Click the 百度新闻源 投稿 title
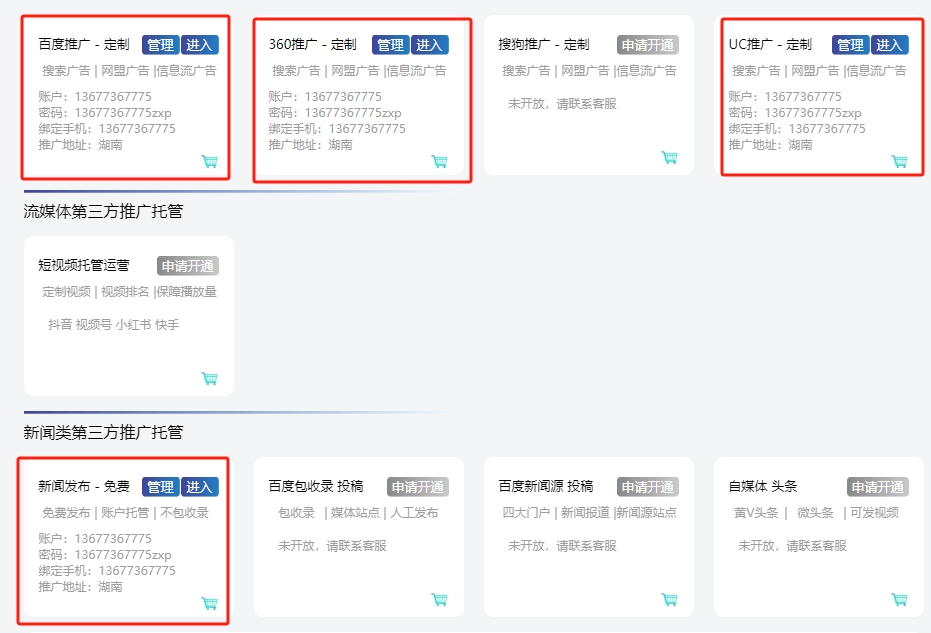This screenshot has width=931, height=633. 546,486
